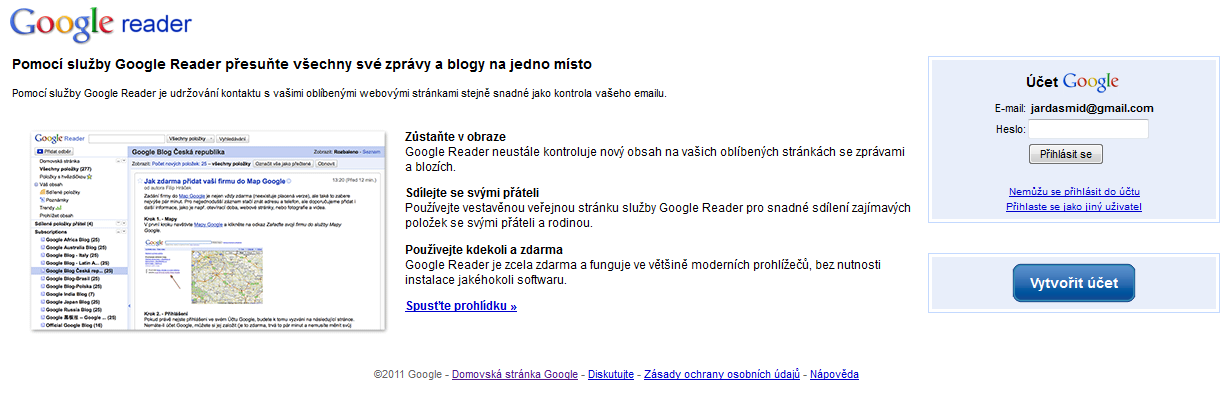Open Domovská stránka Google footer link
This screenshot has width=1225, height=407.
(515, 374)
